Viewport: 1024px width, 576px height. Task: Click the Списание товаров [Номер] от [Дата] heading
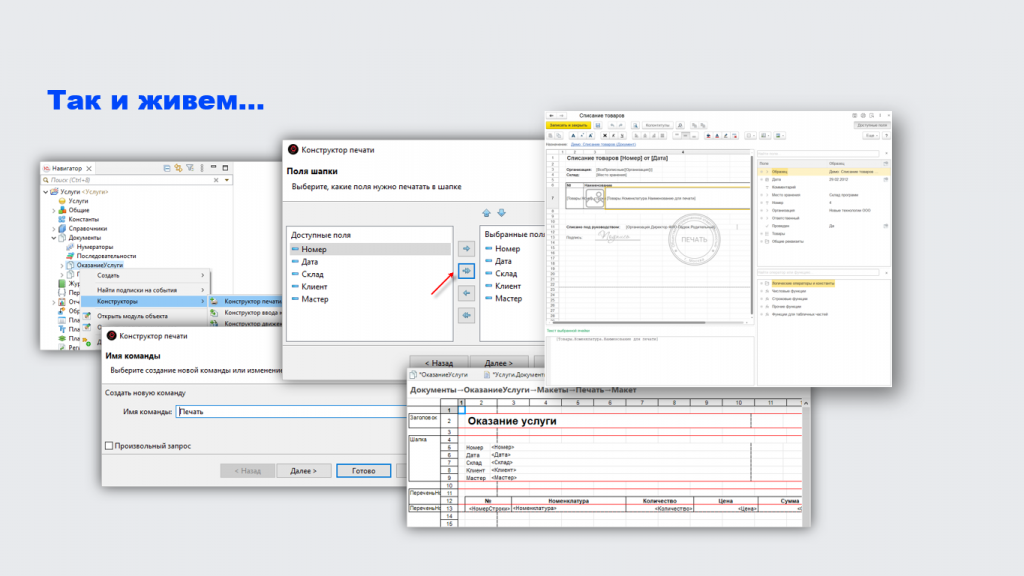[617, 158]
